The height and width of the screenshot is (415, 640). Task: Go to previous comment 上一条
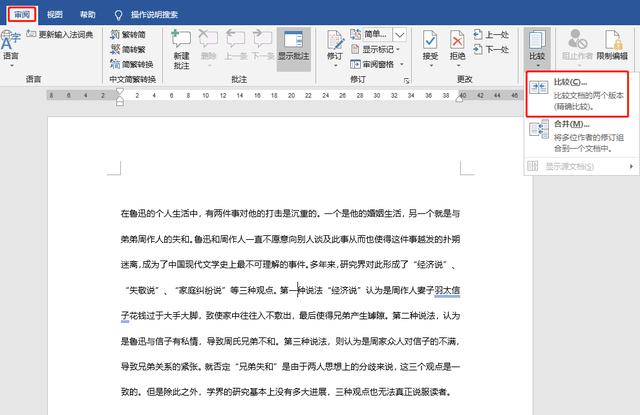[236, 45]
